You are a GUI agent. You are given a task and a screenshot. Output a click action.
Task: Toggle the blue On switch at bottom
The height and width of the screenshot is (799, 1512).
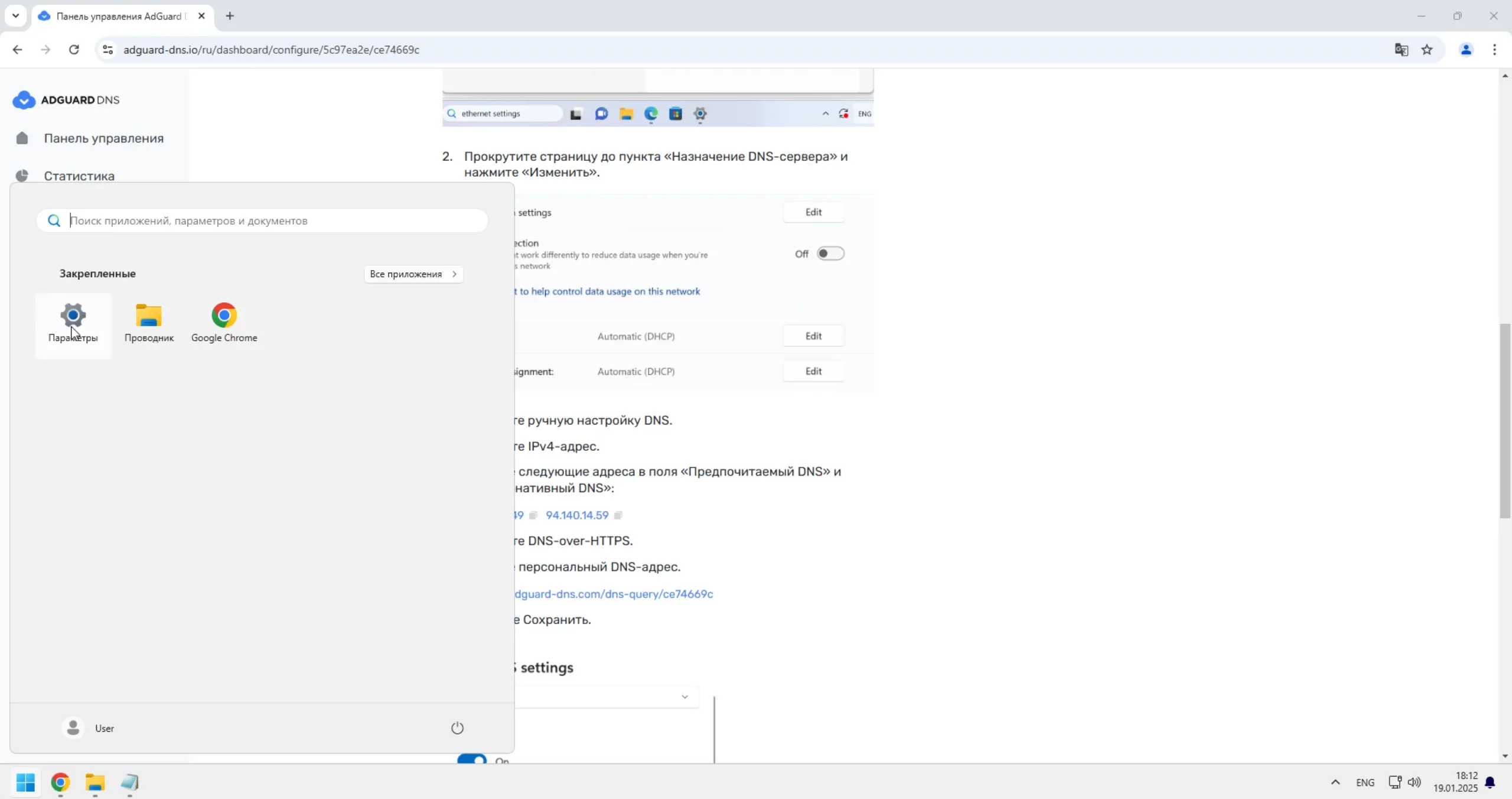tap(472, 759)
